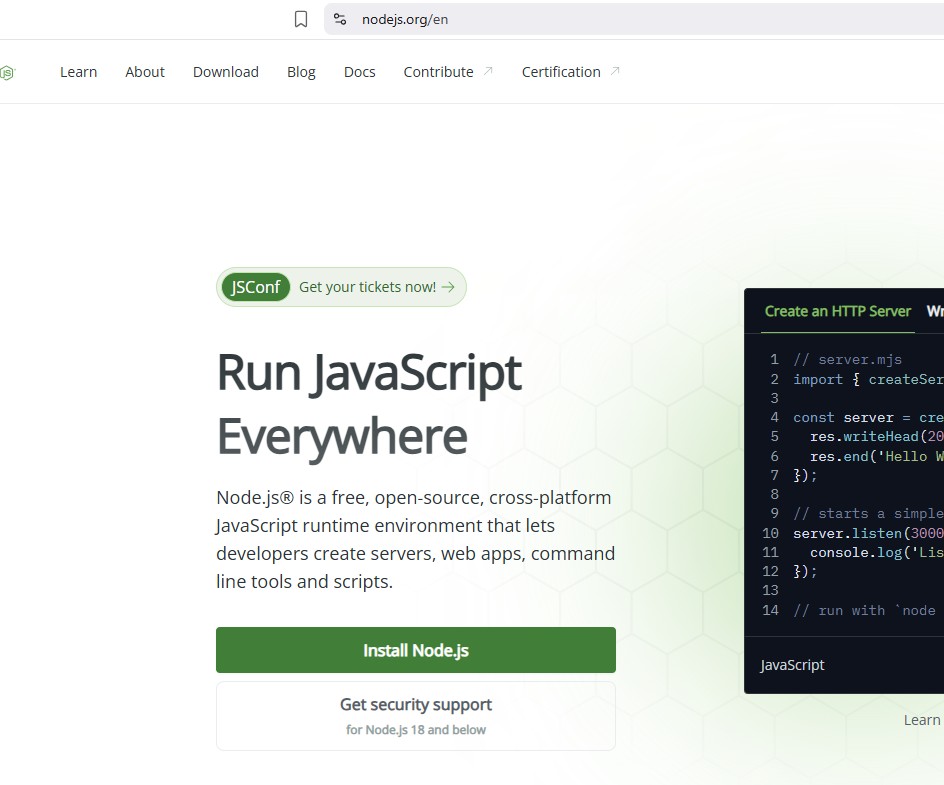Navigate to the Blog section
Viewport: 944px width, 785px height.
(x=301, y=72)
